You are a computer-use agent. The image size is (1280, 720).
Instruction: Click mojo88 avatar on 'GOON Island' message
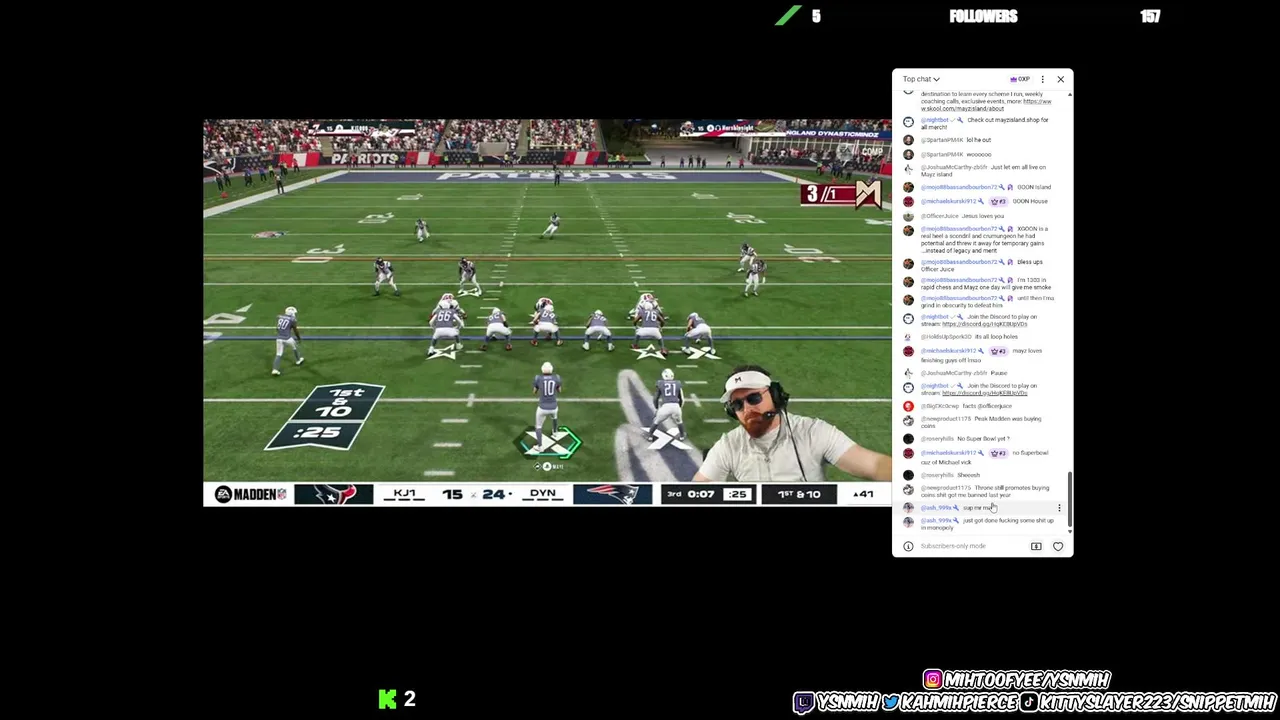click(908, 187)
